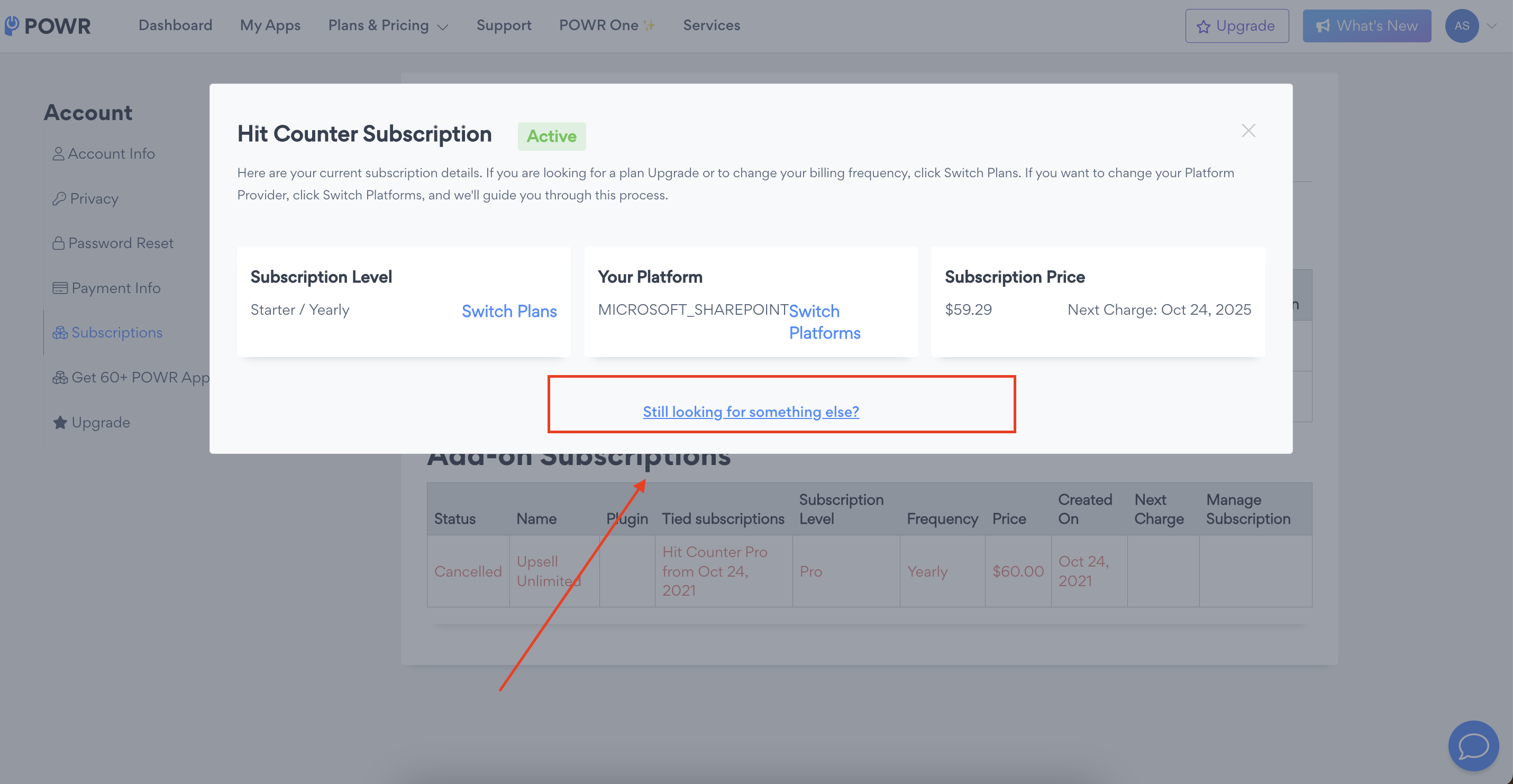The width and height of the screenshot is (1513, 784).
Task: Expand the account menu chevron
Action: pyautogui.click(x=1492, y=26)
